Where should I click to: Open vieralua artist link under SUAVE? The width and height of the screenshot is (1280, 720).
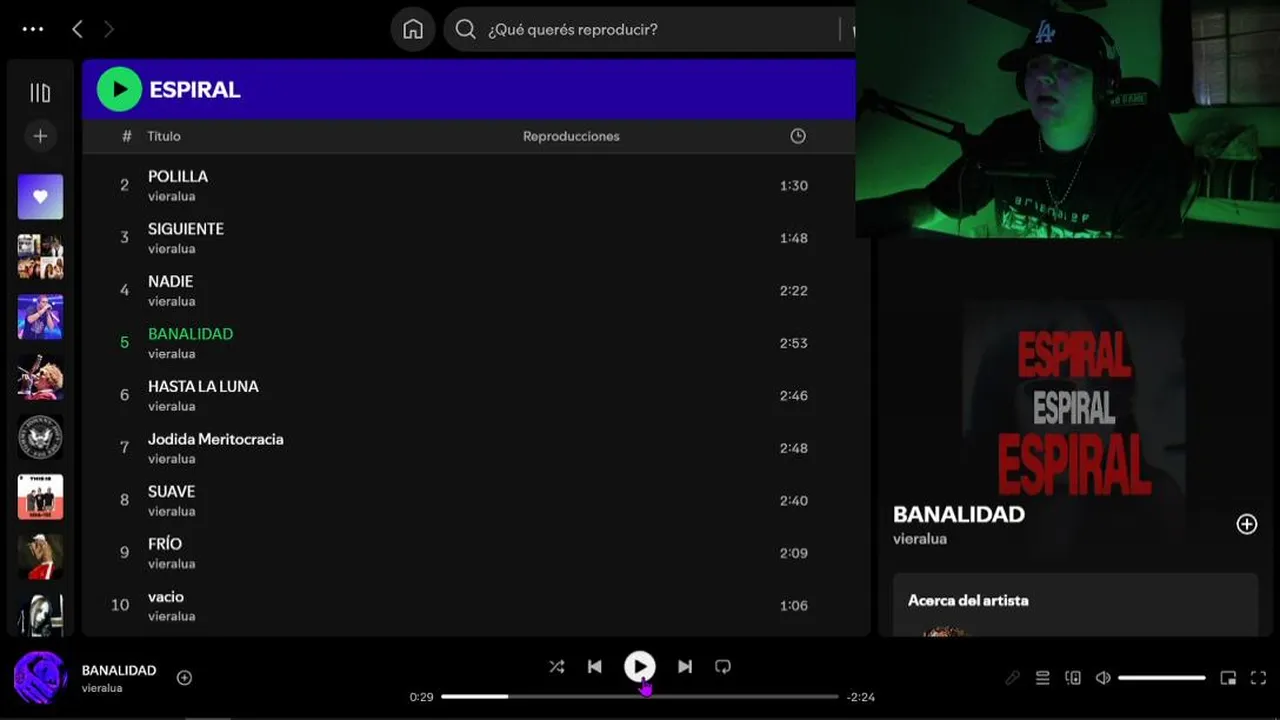click(171, 511)
